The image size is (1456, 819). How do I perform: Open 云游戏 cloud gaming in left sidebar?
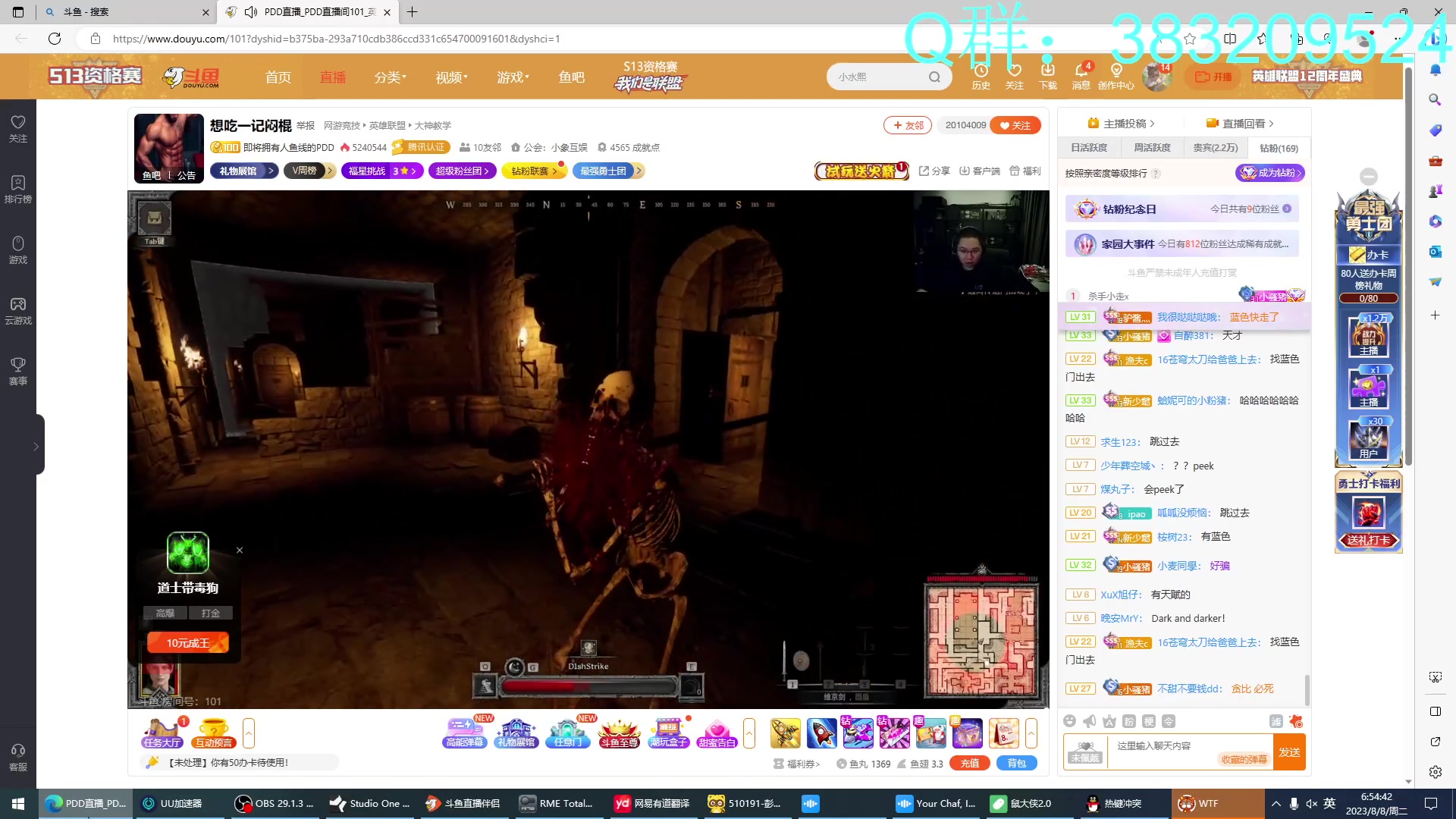coord(18,310)
